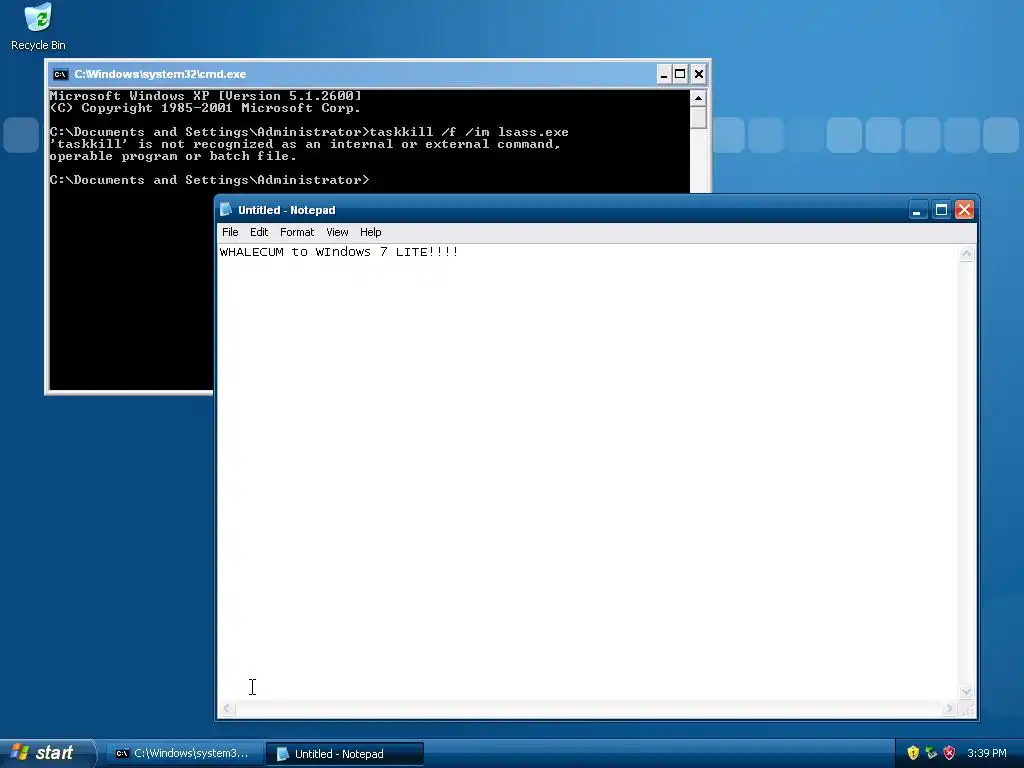This screenshot has height=768, width=1024.
Task: Maximize the cmd.exe window
Action: pos(680,74)
